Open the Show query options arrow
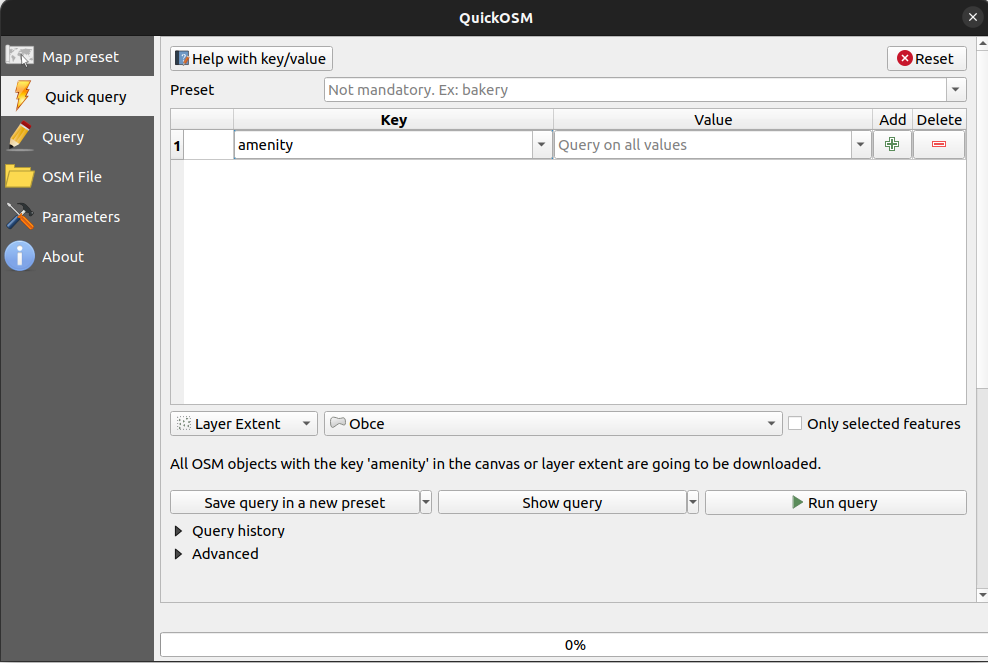 [x=693, y=502]
